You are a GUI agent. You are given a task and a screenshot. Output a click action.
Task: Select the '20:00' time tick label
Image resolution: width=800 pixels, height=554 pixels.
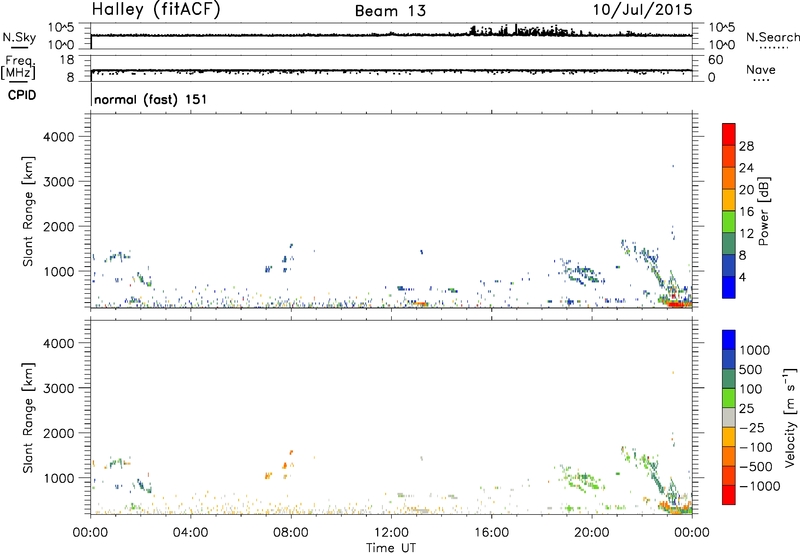pos(592,533)
